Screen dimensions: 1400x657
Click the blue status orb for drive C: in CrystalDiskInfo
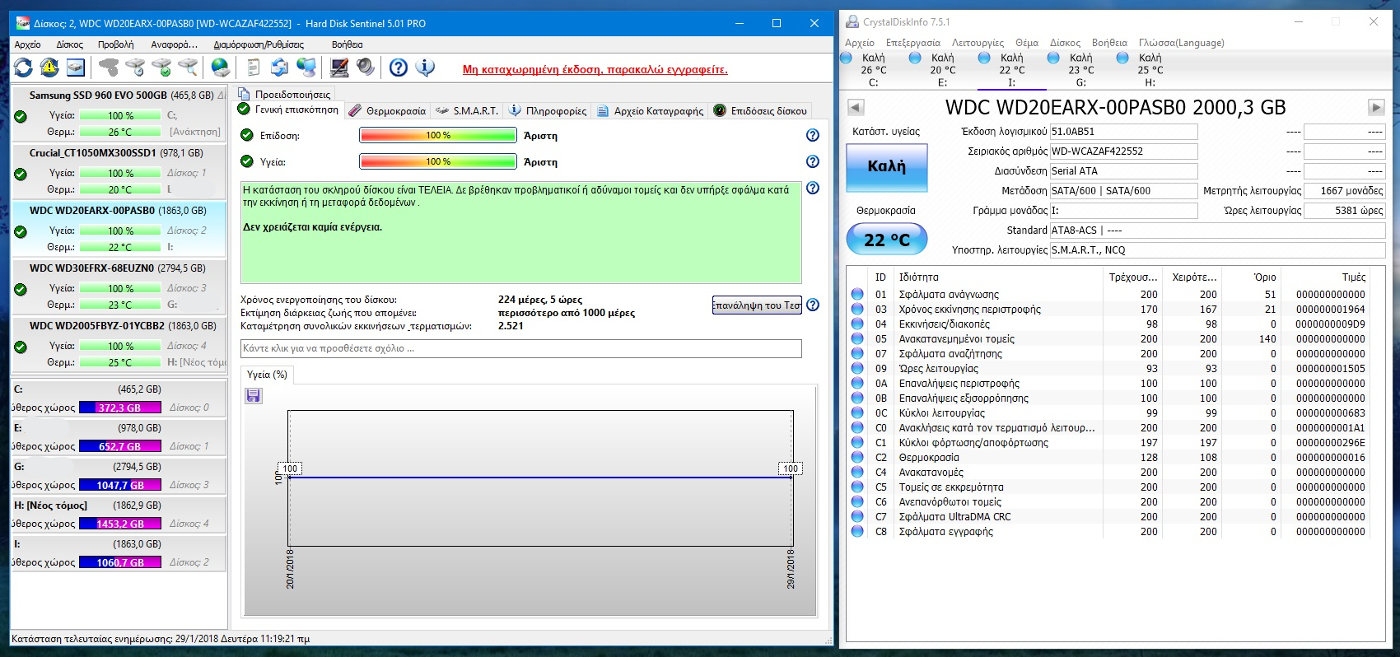click(847, 58)
